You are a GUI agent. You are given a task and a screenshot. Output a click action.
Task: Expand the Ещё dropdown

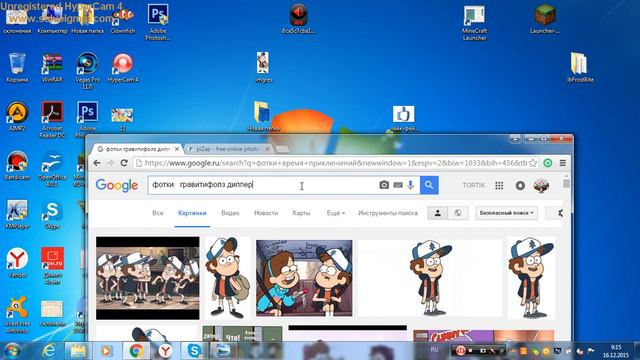click(336, 213)
